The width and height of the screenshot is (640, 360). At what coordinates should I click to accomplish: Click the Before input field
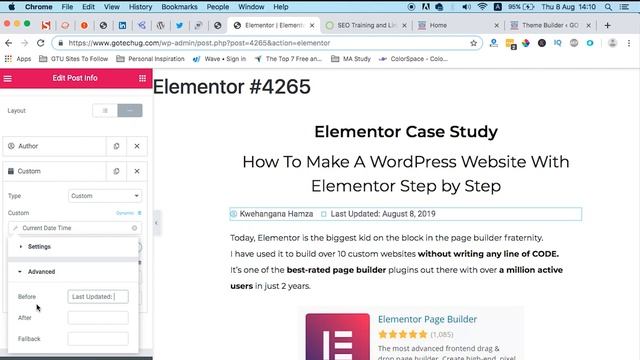click(x=98, y=297)
